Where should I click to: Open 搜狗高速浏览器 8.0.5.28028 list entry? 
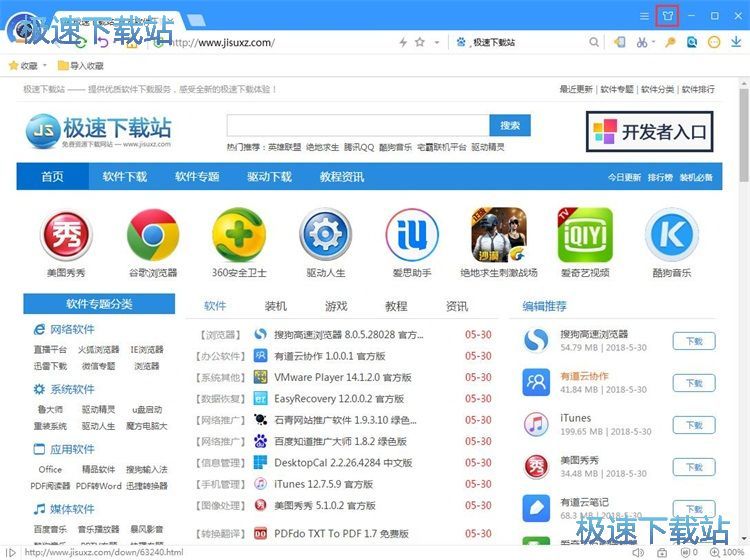348,335
